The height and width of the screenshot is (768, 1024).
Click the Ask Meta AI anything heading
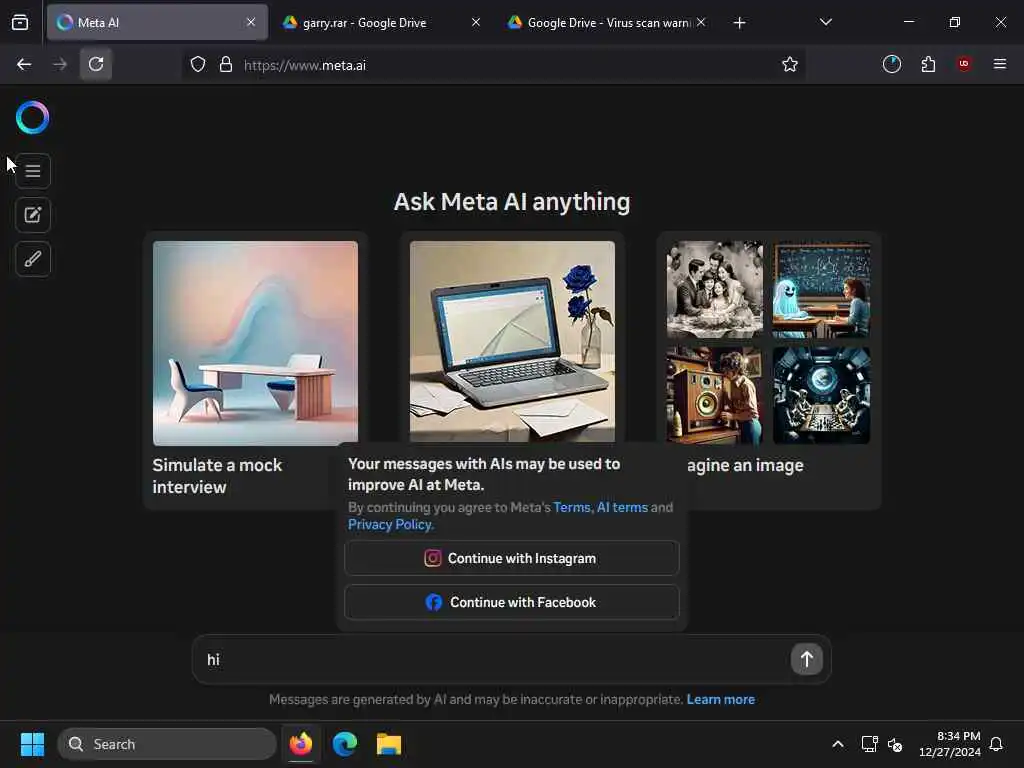(512, 202)
